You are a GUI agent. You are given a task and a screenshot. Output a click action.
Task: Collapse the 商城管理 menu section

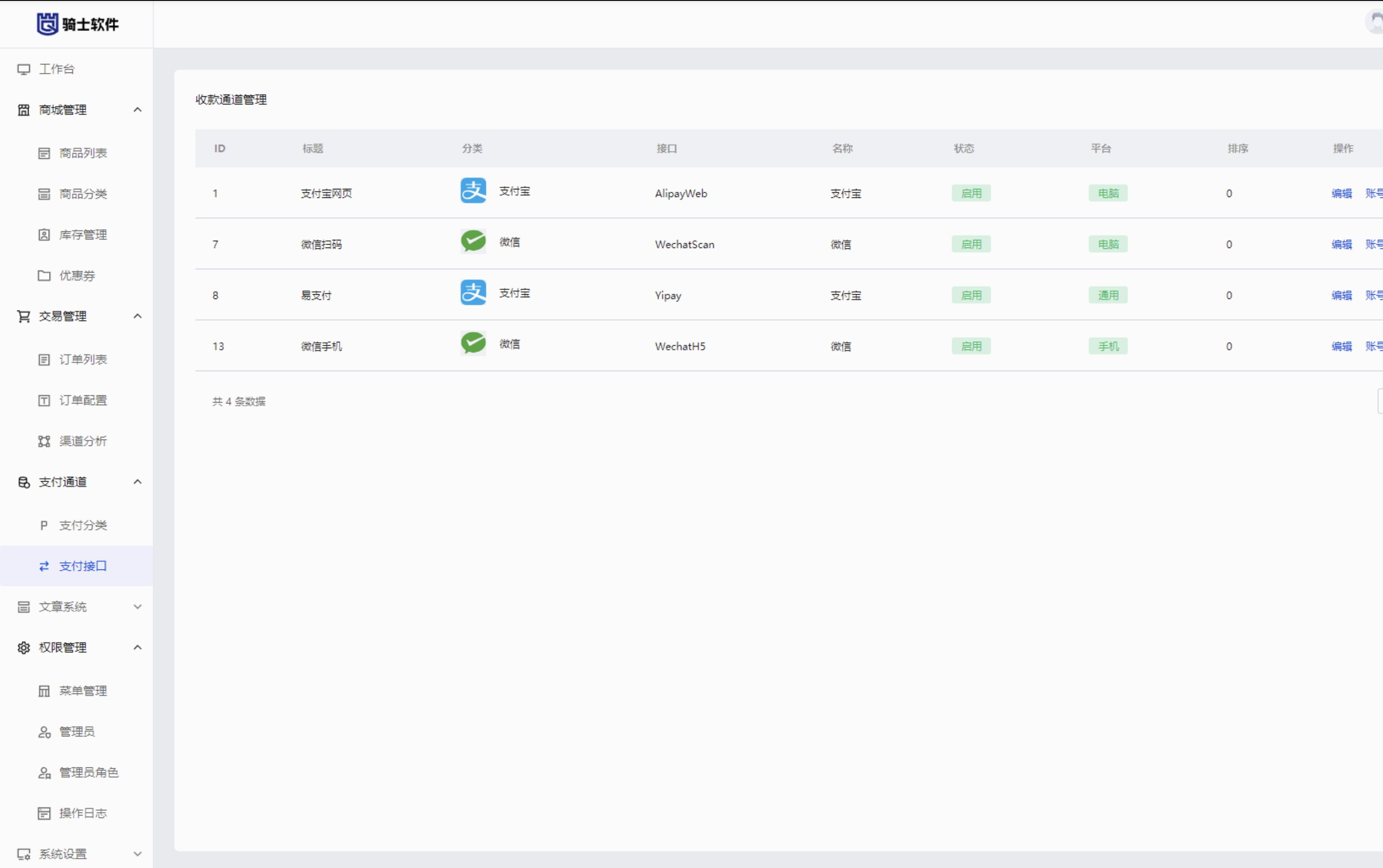tap(137, 110)
